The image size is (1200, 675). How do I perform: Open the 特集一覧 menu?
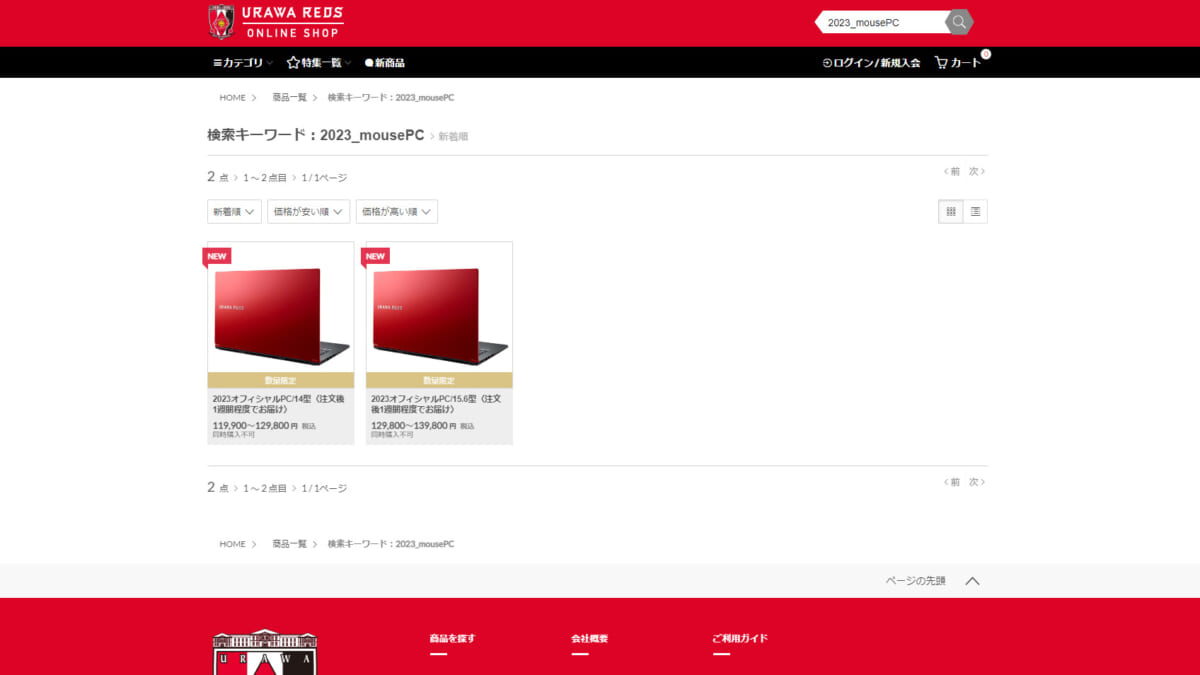click(319, 62)
